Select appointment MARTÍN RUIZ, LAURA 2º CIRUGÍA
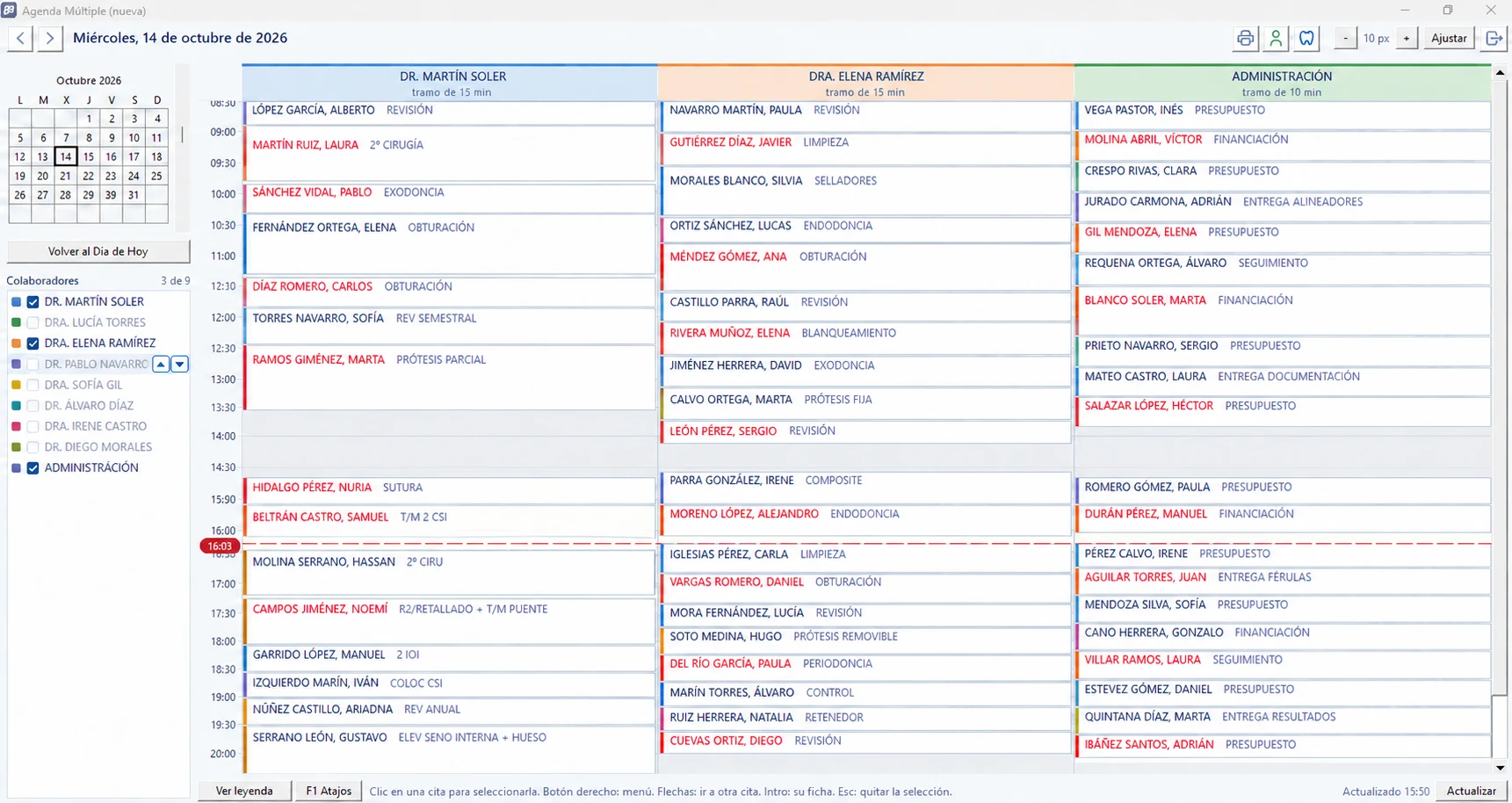The width and height of the screenshot is (1512, 803). point(449,155)
